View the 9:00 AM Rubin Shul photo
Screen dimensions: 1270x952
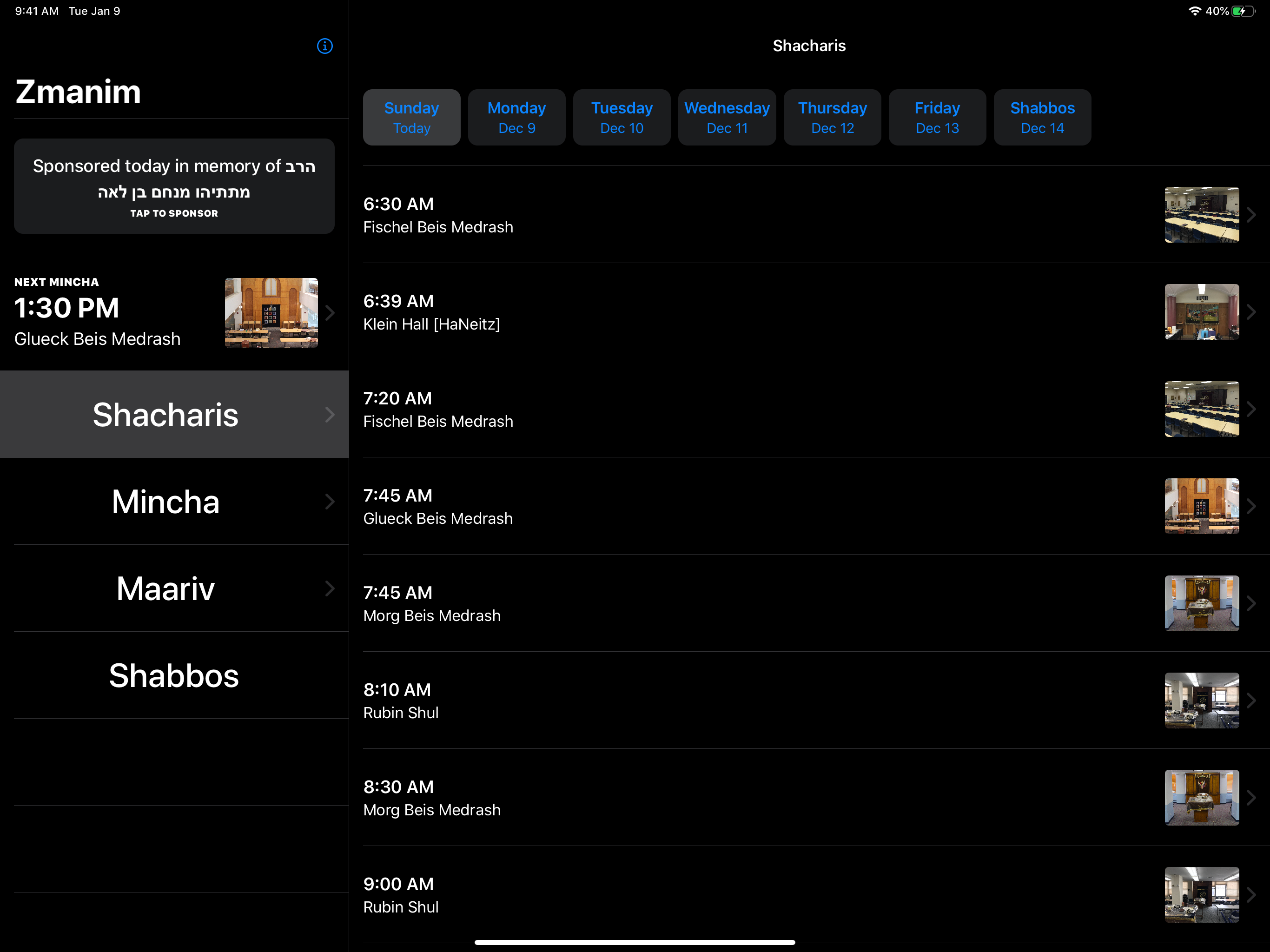pos(1202,894)
